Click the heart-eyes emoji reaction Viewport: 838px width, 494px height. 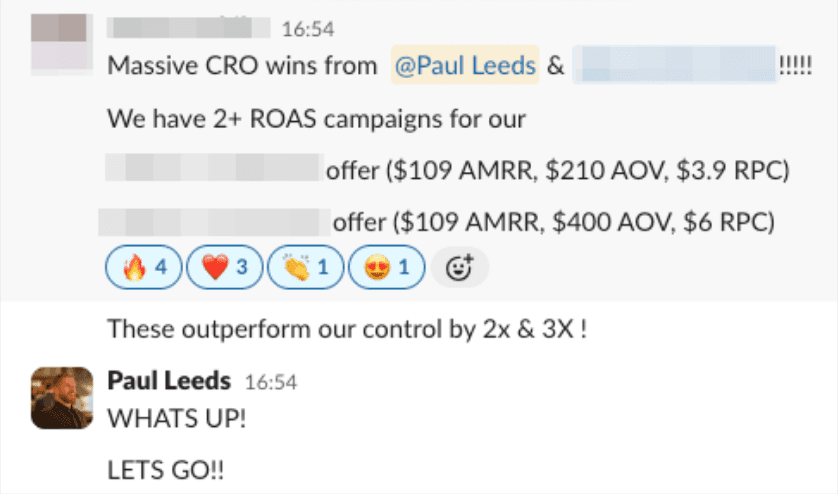(386, 267)
